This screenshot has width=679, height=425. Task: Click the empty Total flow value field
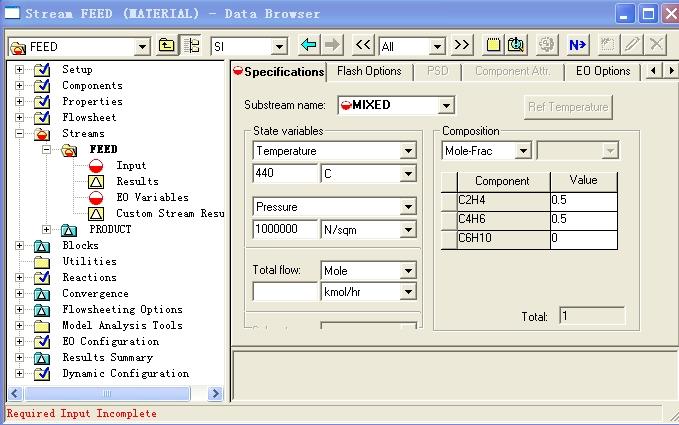(x=285, y=292)
